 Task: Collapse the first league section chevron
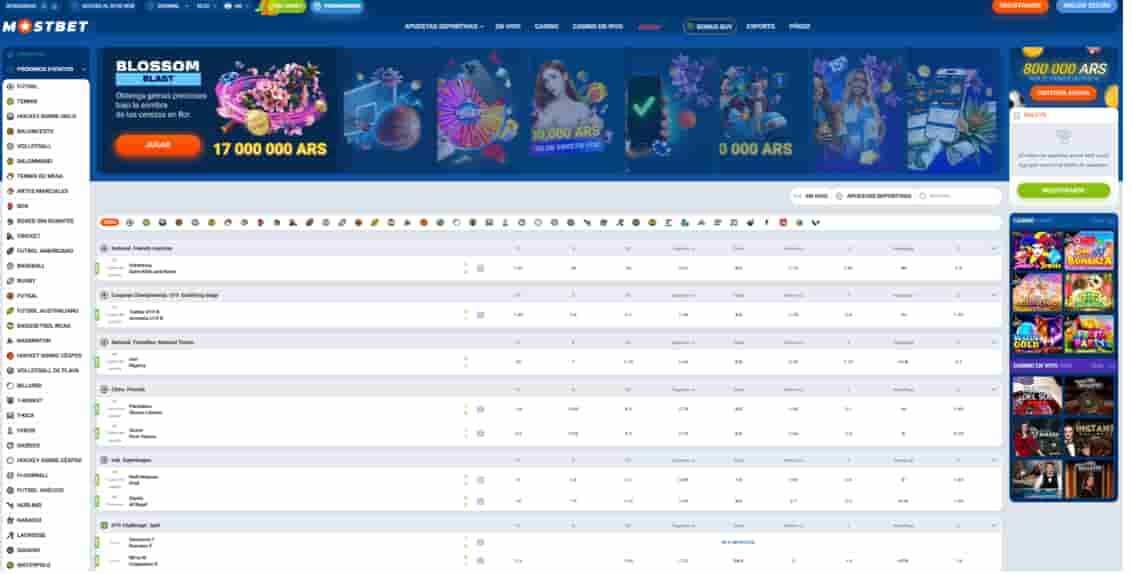pos(994,248)
